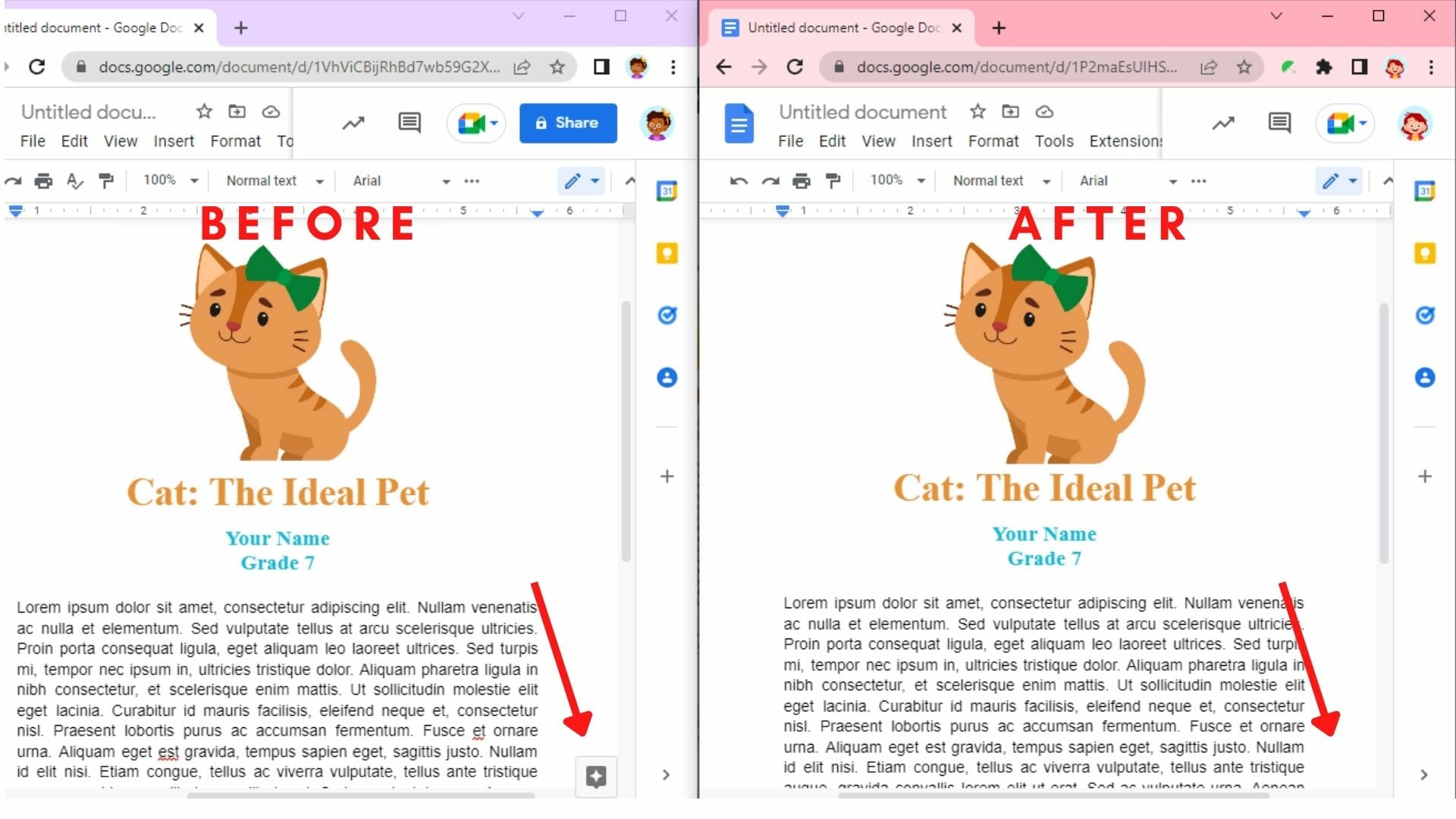The image size is (1456, 819).
Task: Click the Share button
Action: [567, 123]
